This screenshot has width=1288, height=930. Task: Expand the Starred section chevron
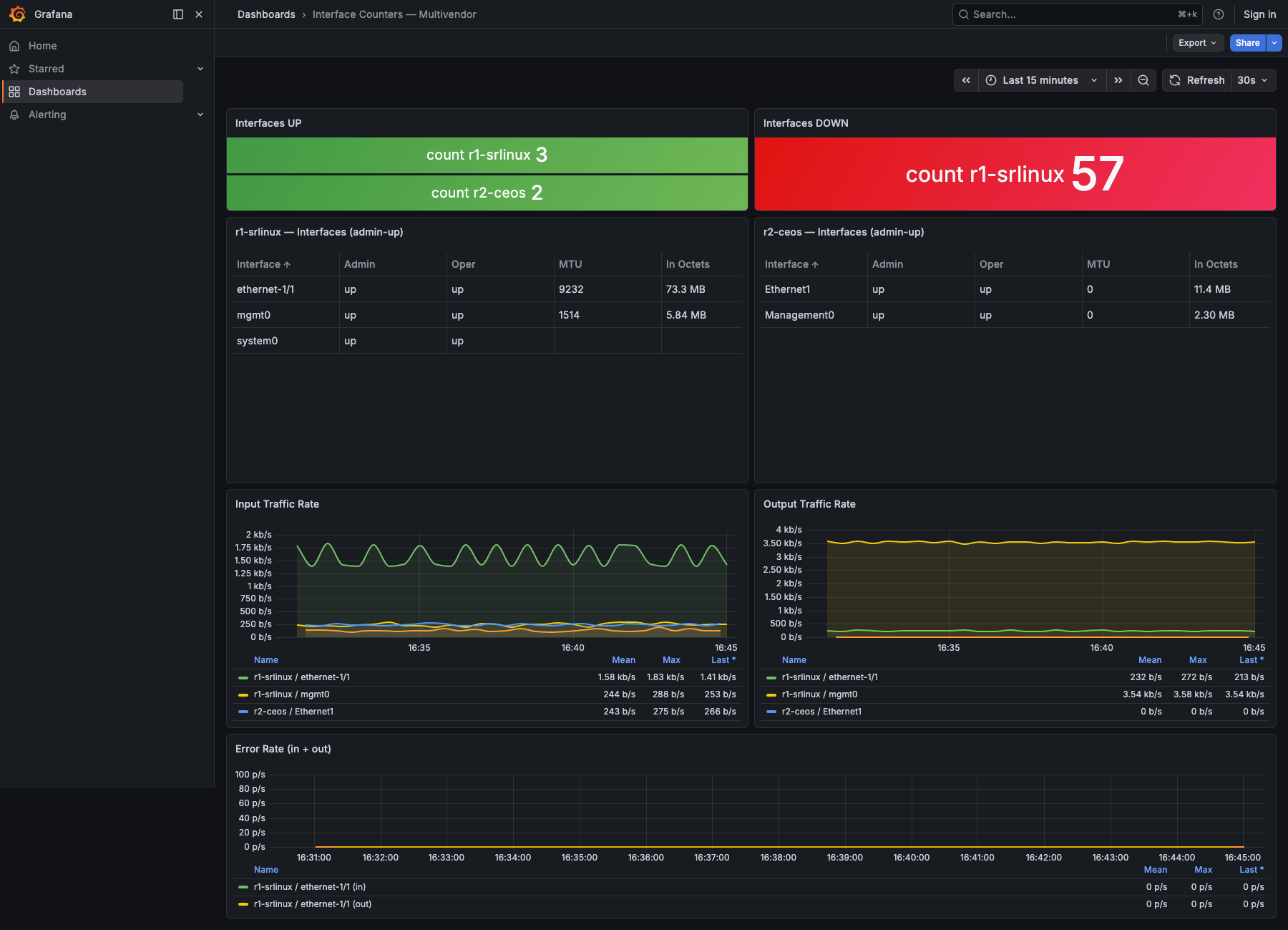click(x=200, y=69)
